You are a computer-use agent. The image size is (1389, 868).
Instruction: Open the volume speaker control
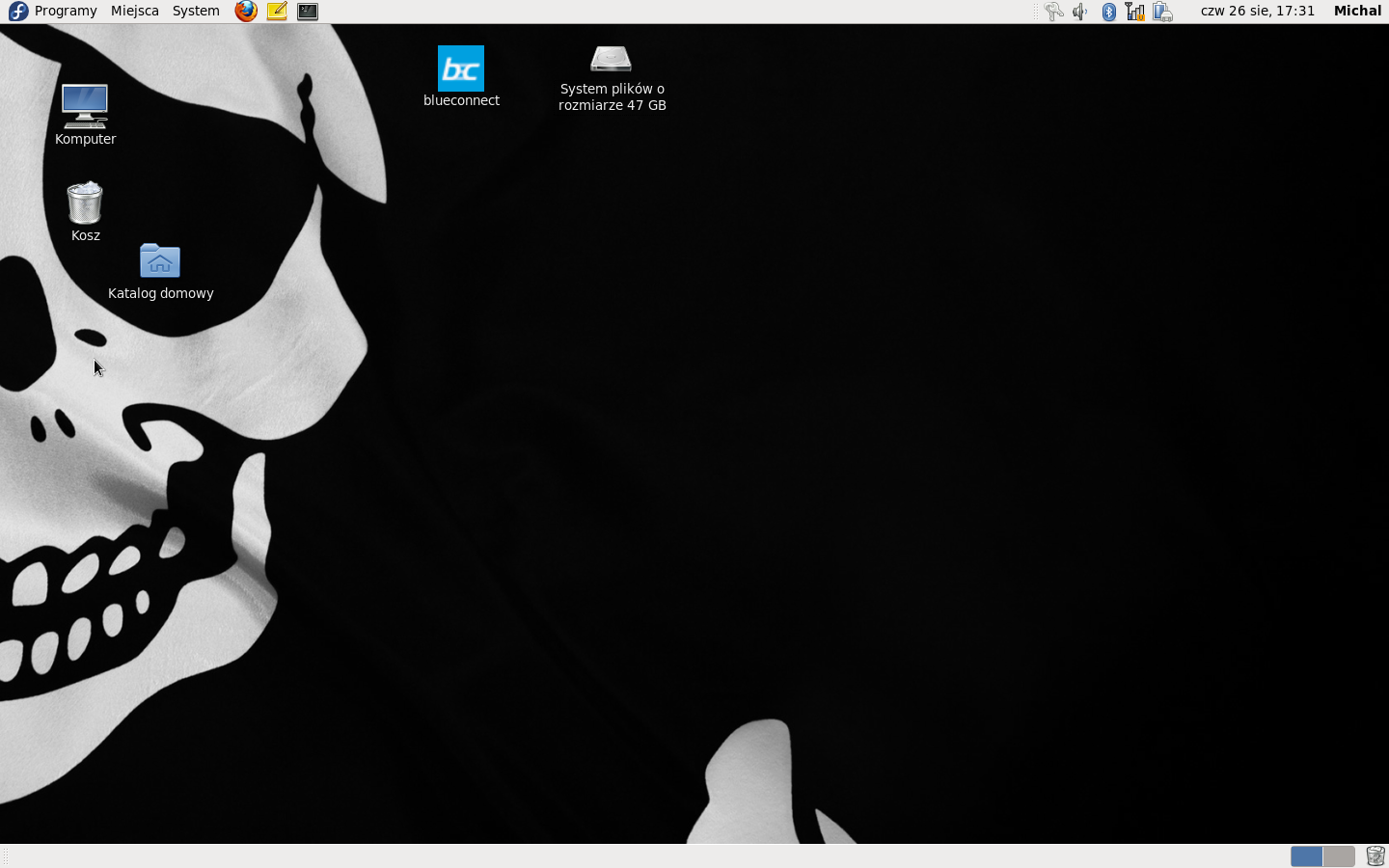(1080, 12)
